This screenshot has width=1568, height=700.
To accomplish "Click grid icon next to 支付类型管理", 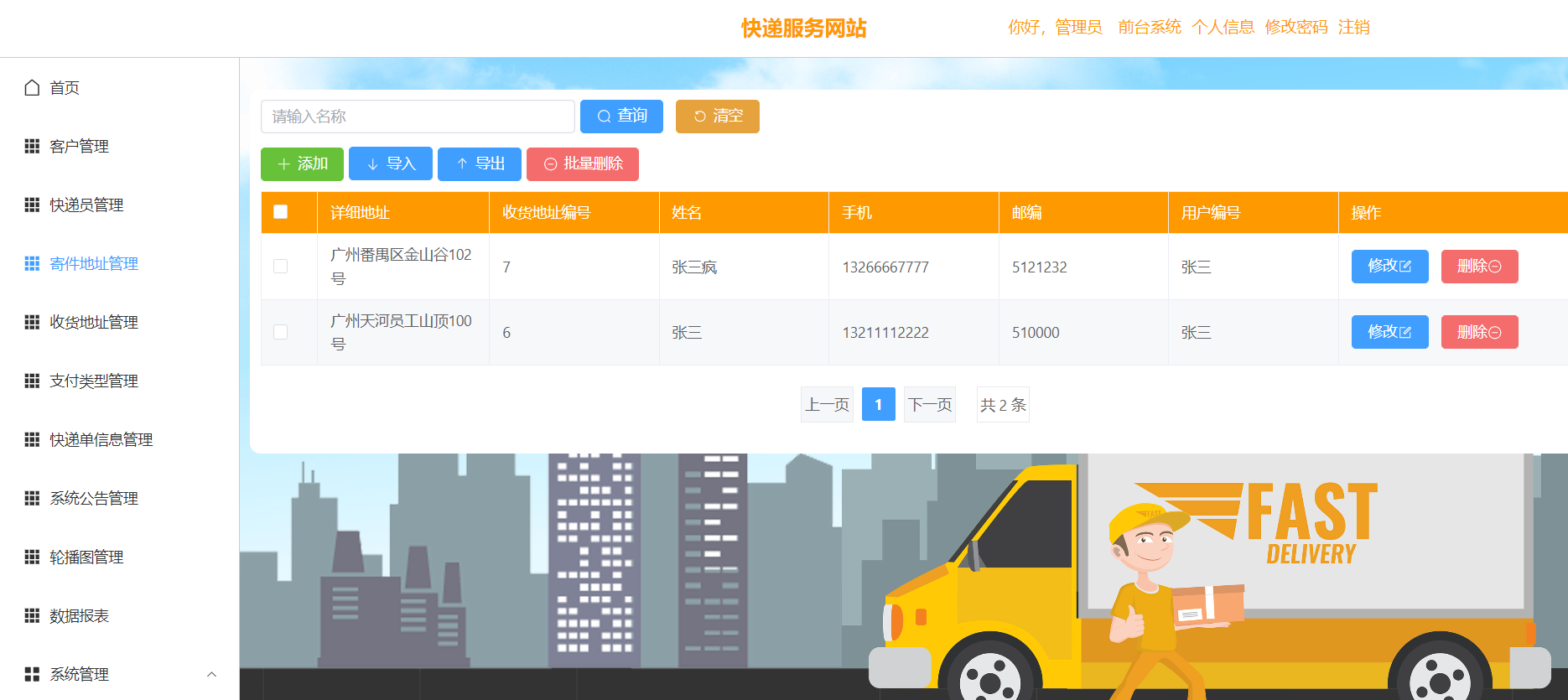I will (x=32, y=381).
